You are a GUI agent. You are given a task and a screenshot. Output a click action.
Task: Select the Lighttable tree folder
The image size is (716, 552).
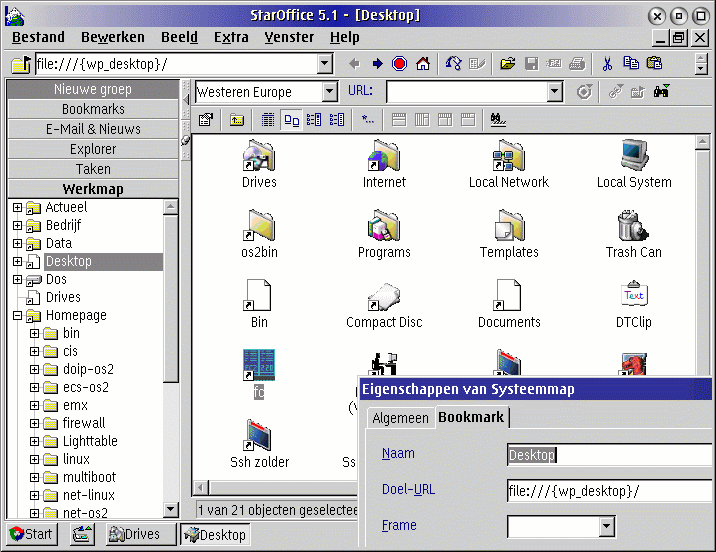point(90,441)
